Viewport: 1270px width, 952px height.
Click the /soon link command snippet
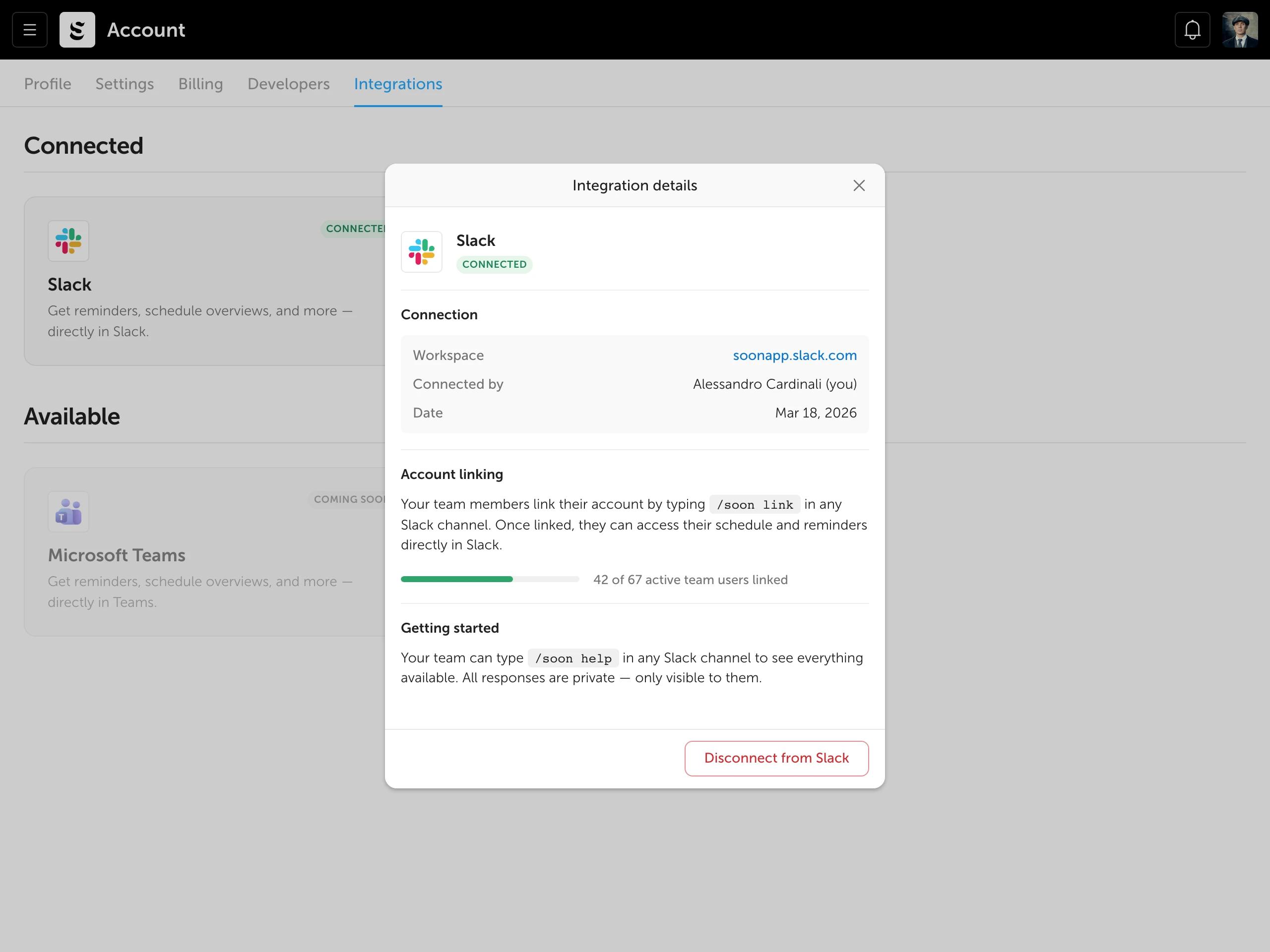tap(755, 504)
